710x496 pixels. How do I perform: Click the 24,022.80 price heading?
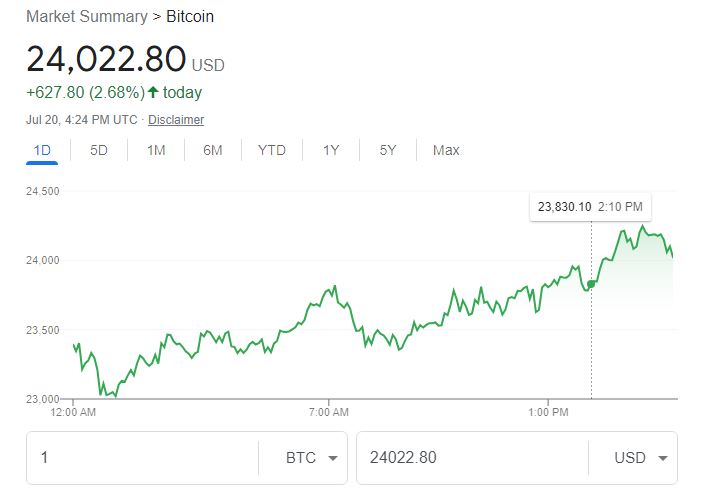[x=106, y=60]
